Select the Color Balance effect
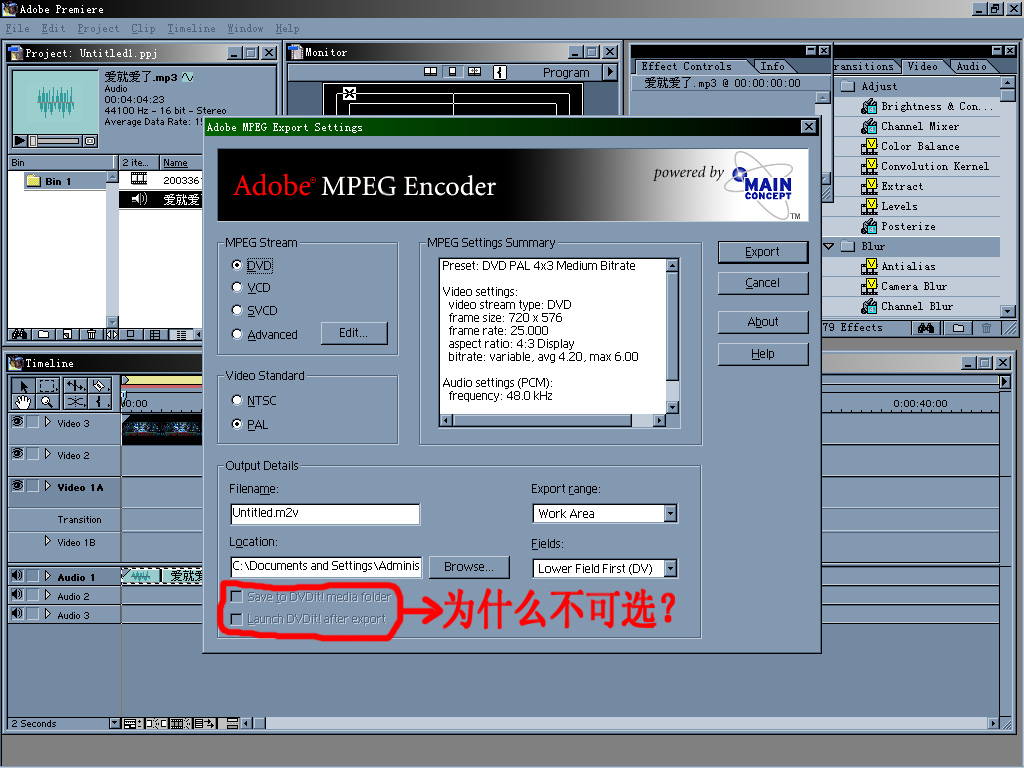 [920, 146]
